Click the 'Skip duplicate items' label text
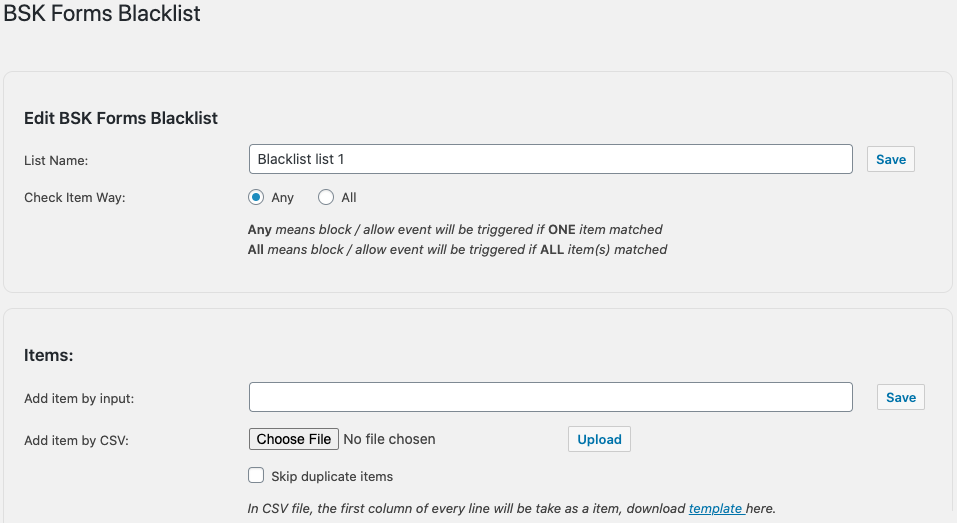Screen dimensions: 957x523 332,477
